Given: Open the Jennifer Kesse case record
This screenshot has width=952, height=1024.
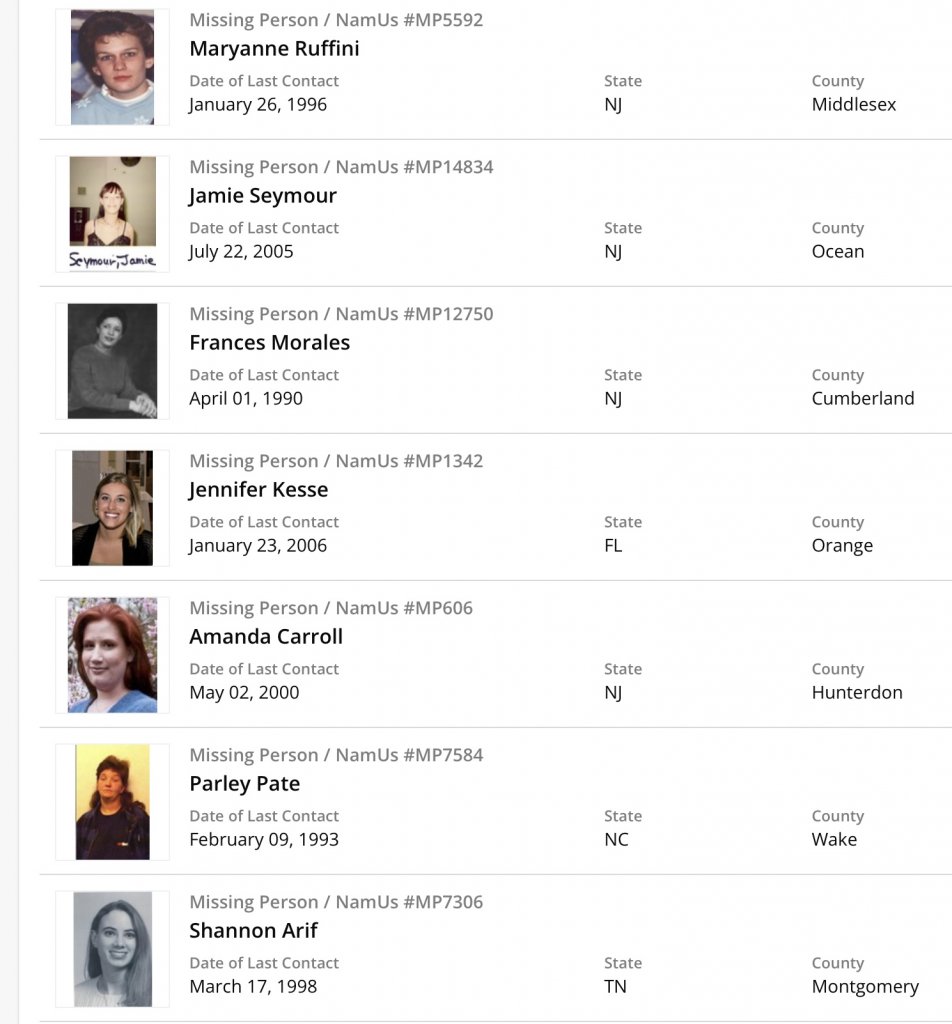Looking at the screenshot, I should tap(259, 490).
